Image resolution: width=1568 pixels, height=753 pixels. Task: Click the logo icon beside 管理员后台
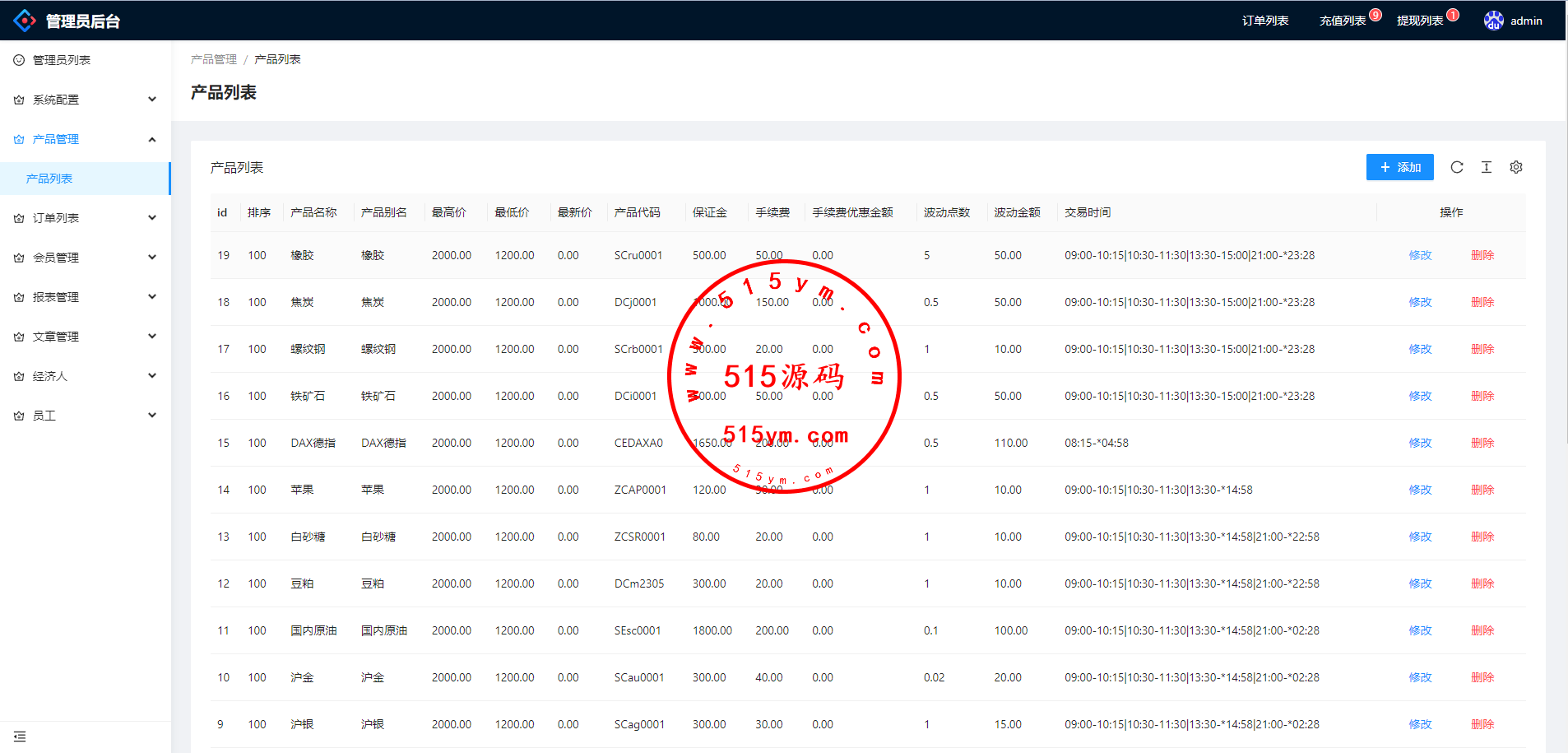(25, 21)
